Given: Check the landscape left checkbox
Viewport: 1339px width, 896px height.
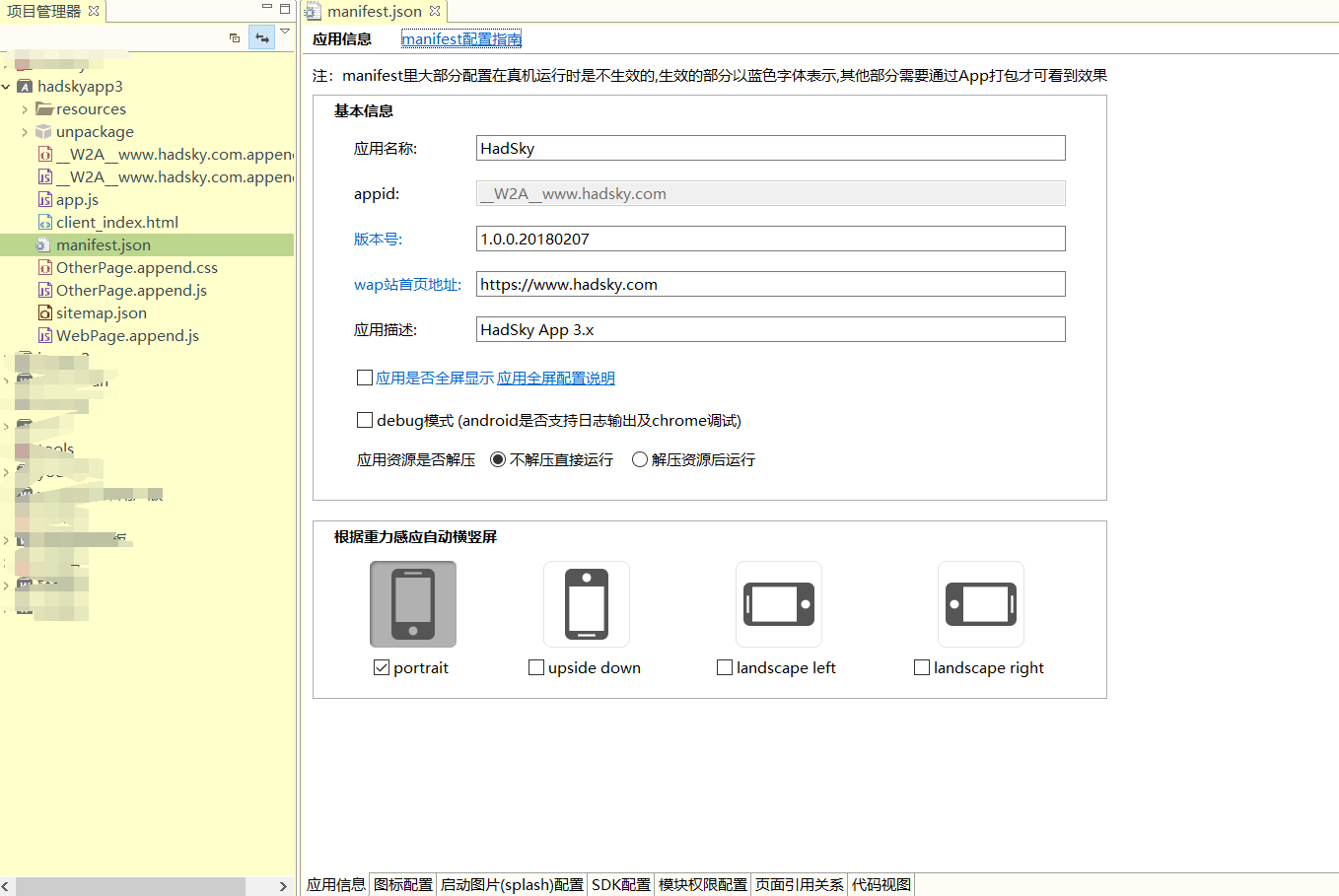Looking at the screenshot, I should tap(725, 668).
